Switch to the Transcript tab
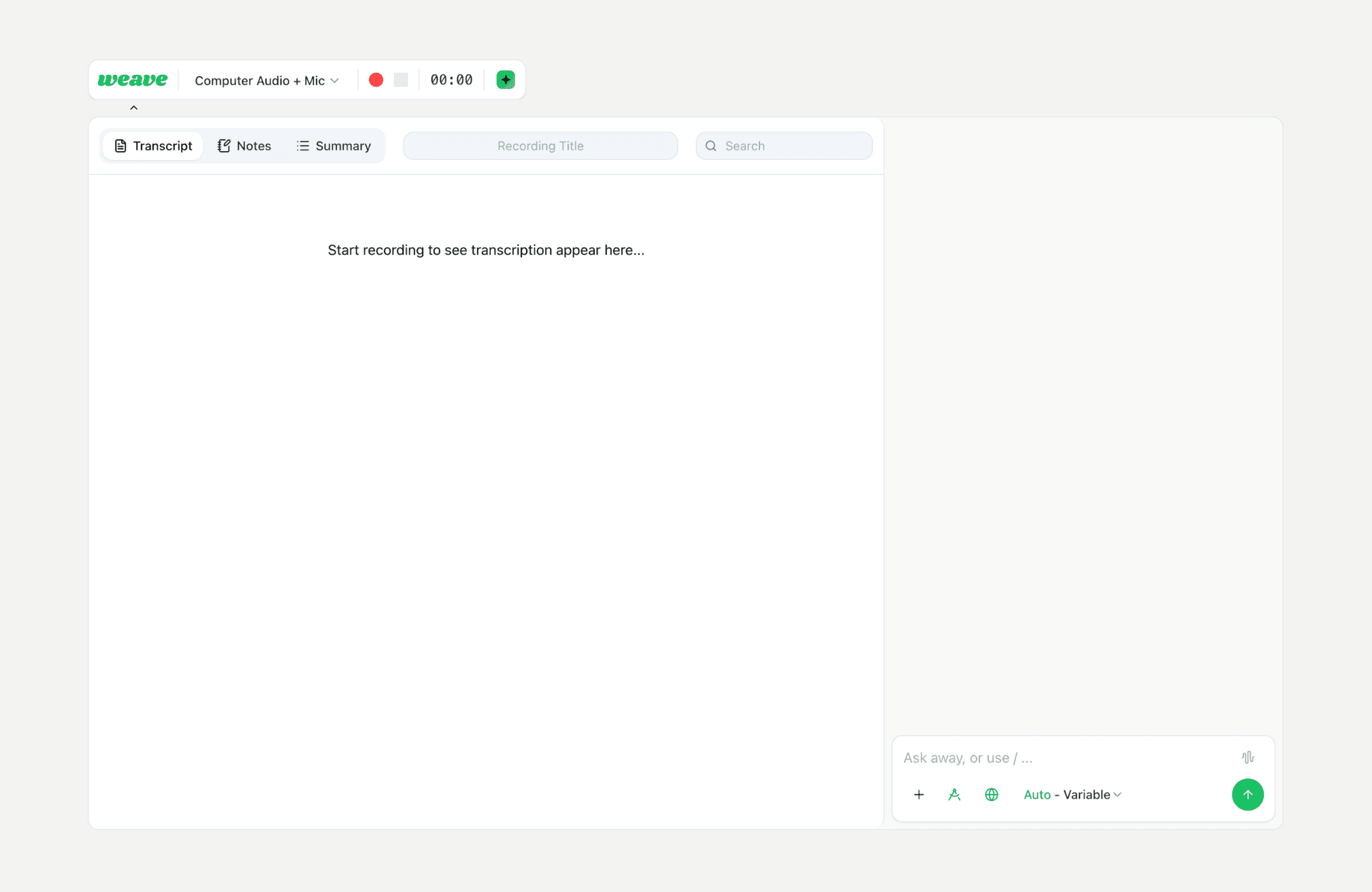1372x892 pixels. click(x=153, y=146)
